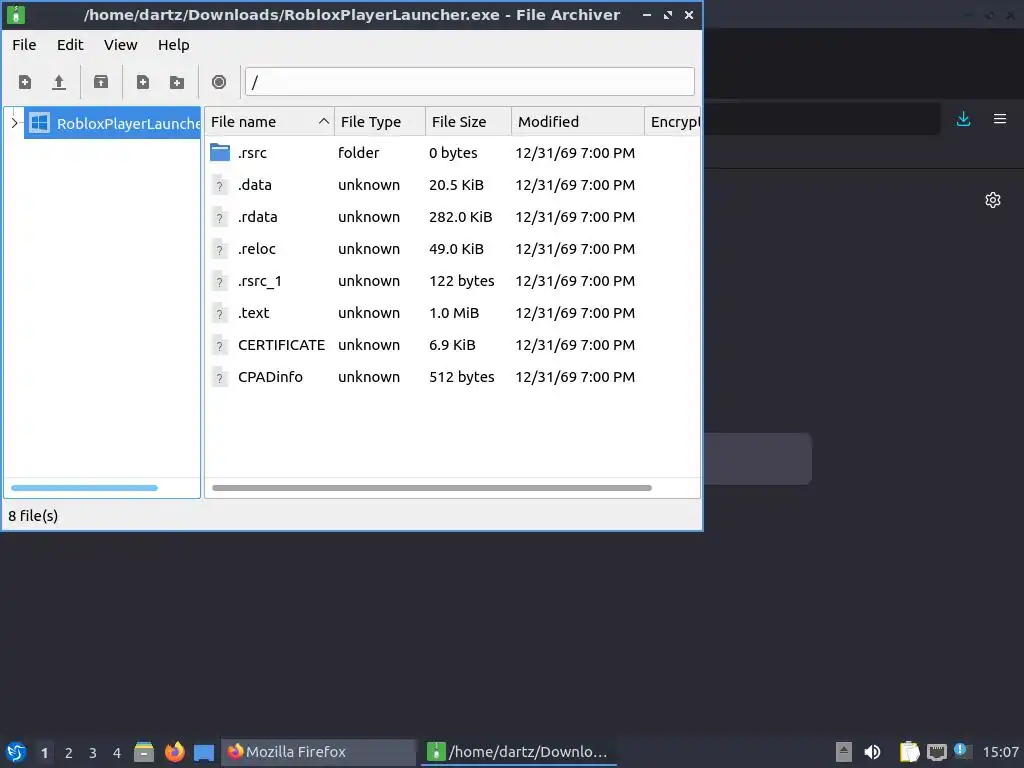Select the .rsrc_1 file entry
Image resolution: width=1024 pixels, height=768 pixels.
coord(453,281)
